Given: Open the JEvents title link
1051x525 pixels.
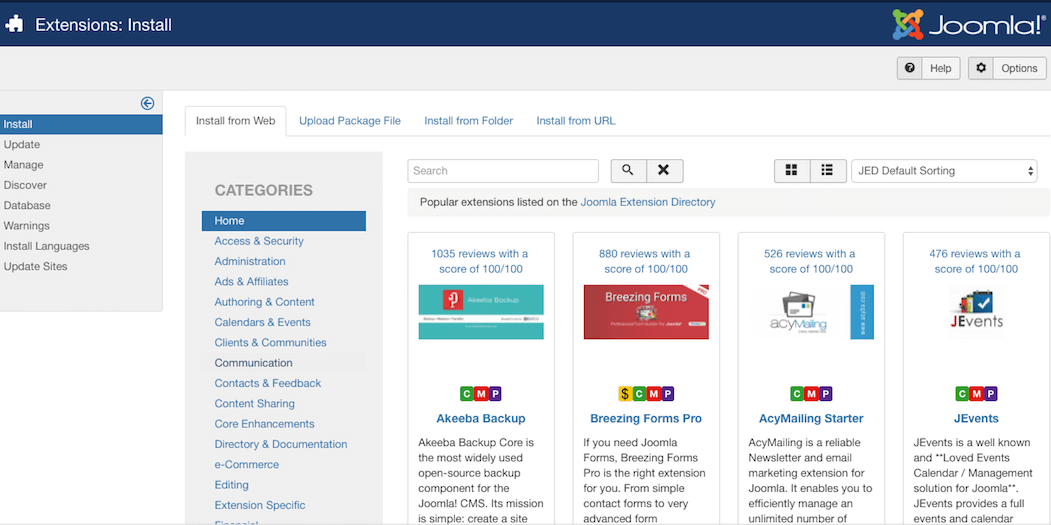Looking at the screenshot, I should pos(977,418).
